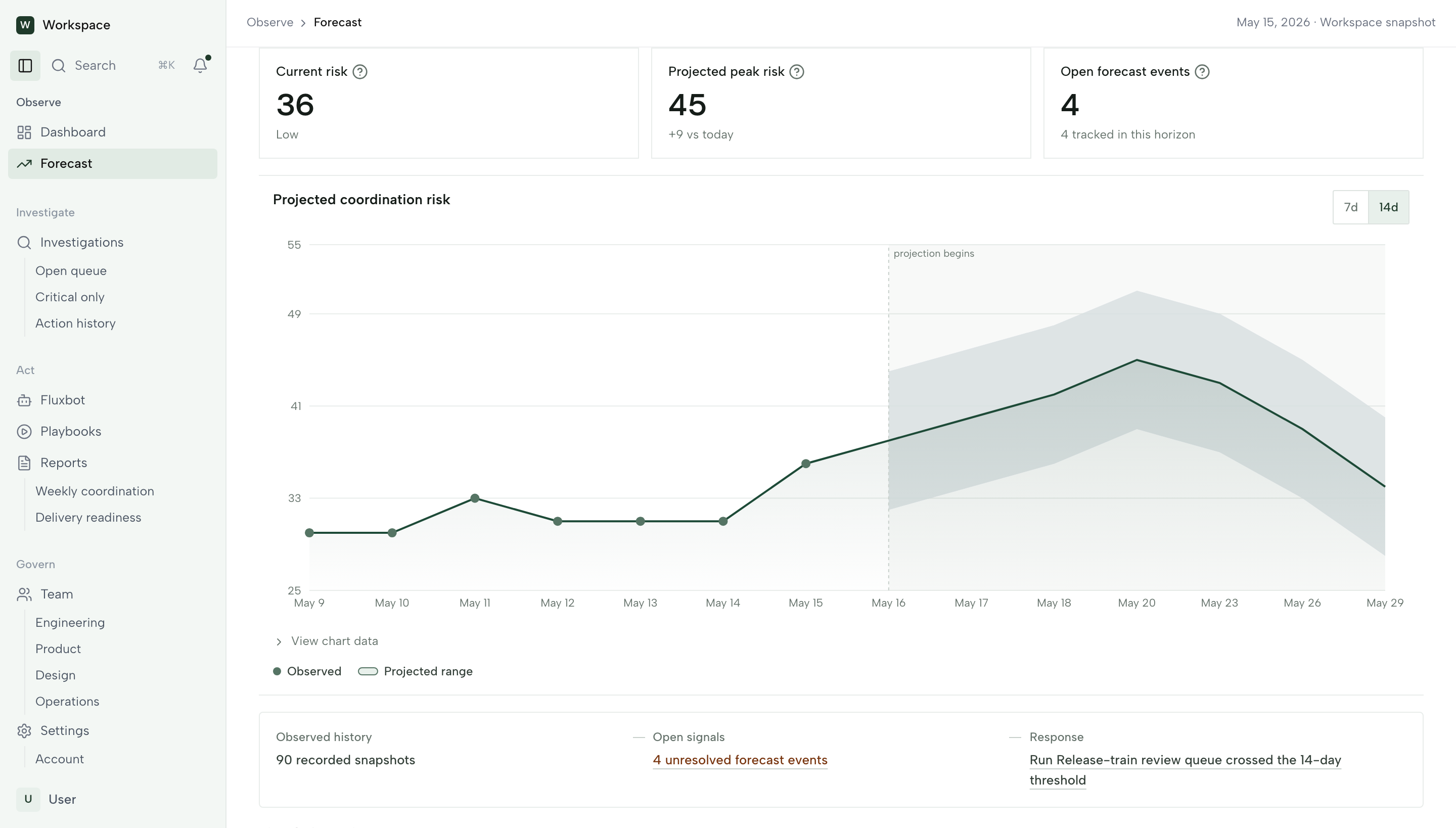This screenshot has width=1456, height=828.
Task: Toggle Observed series in legend
Action: tap(307, 671)
